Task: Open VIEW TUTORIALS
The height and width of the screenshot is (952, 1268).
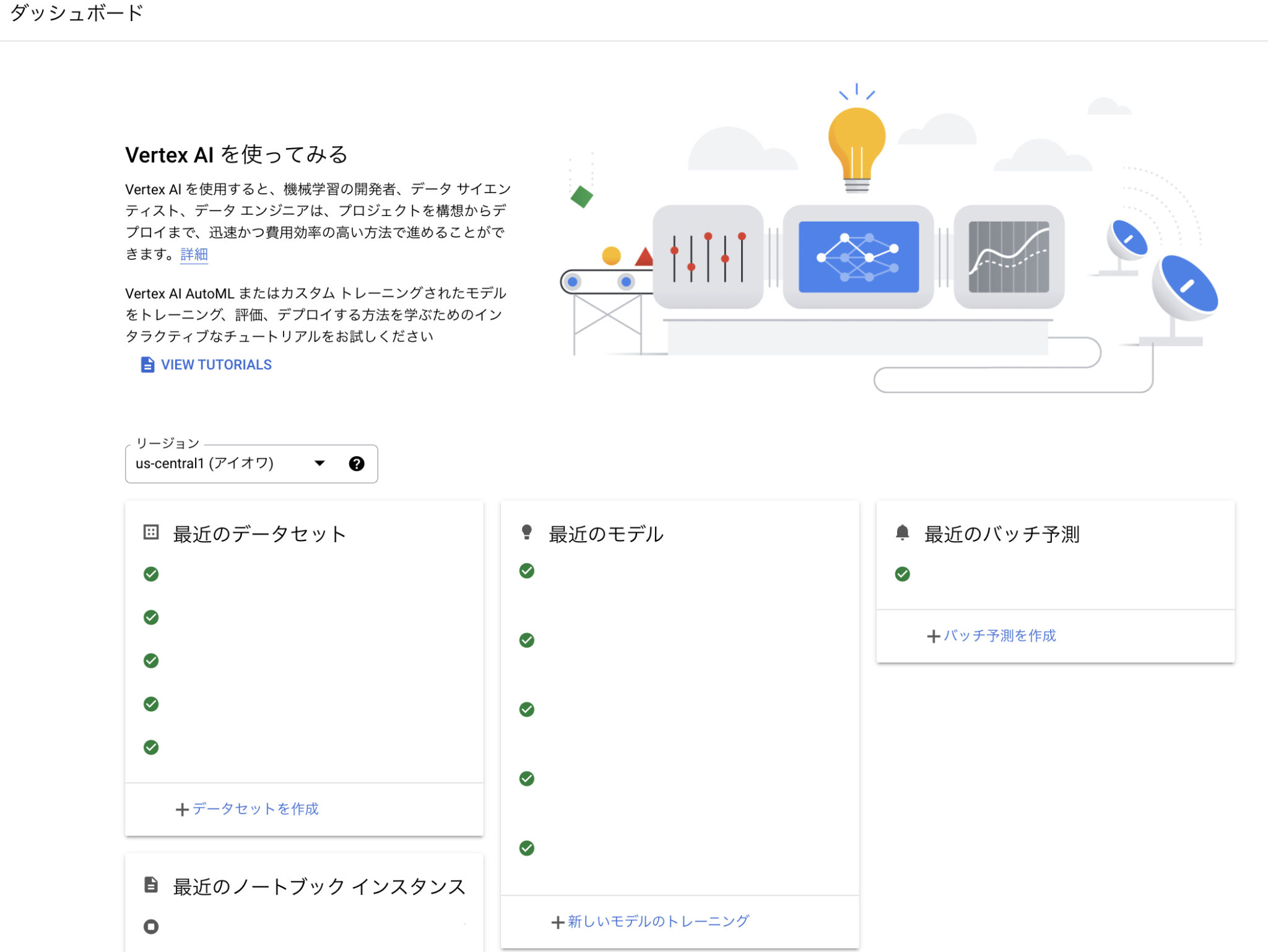Action: (x=215, y=365)
